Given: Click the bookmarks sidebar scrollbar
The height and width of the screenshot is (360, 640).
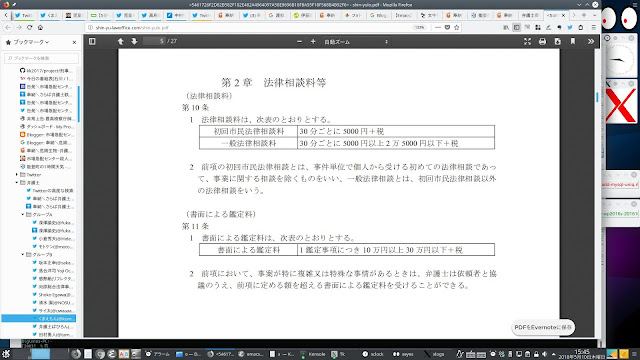Looking at the screenshot, I should (x=78, y=104).
